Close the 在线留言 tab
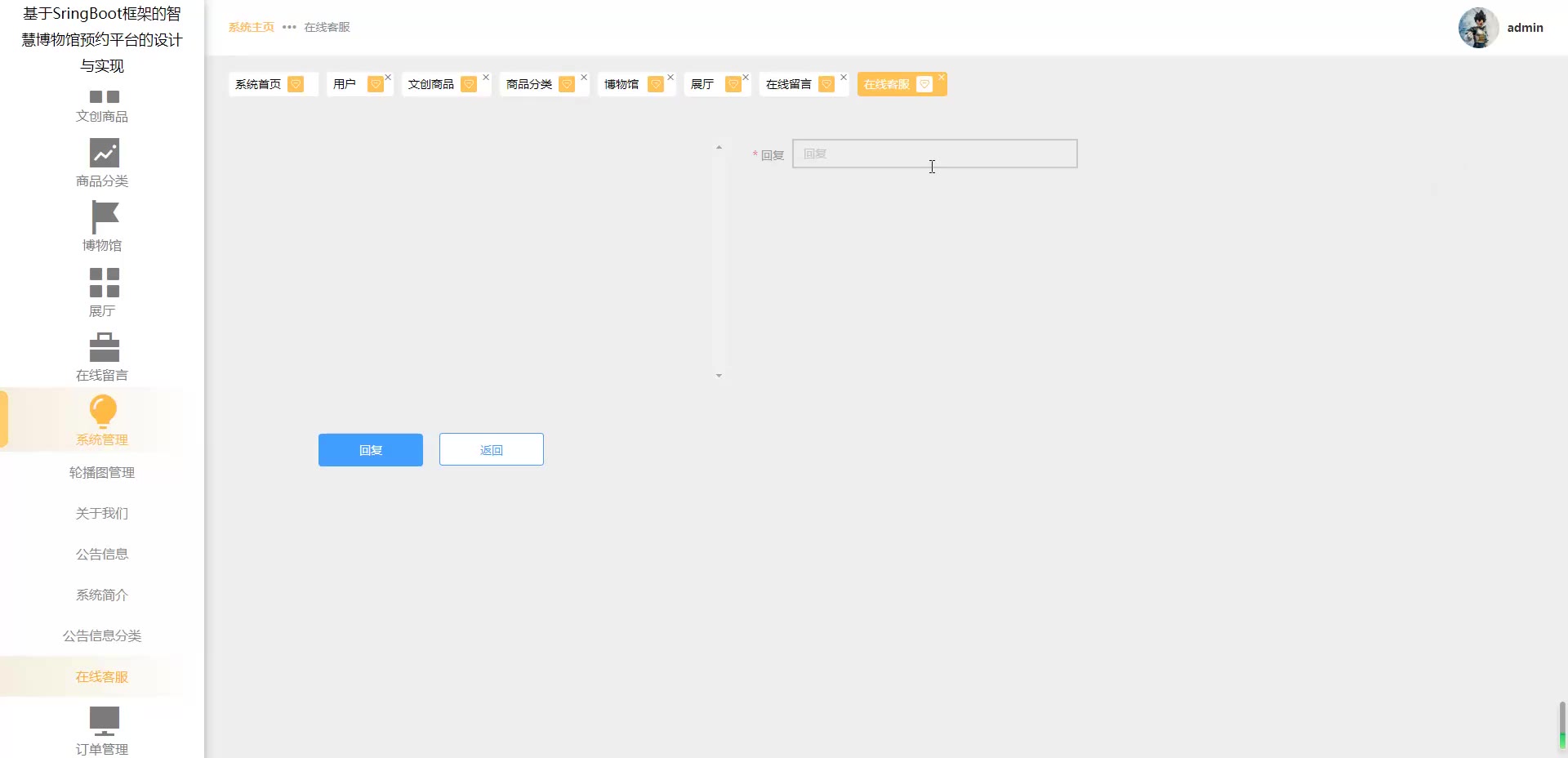Image resolution: width=1568 pixels, height=758 pixels. coord(844,78)
